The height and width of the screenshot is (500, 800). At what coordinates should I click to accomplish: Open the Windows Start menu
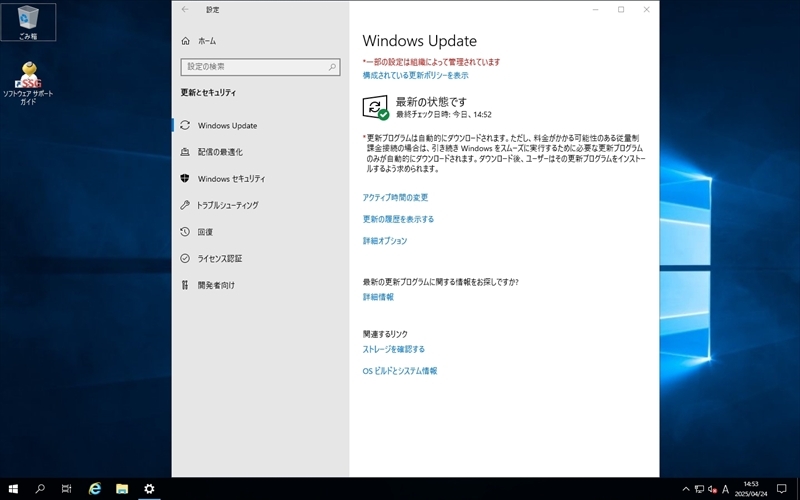[13, 489]
